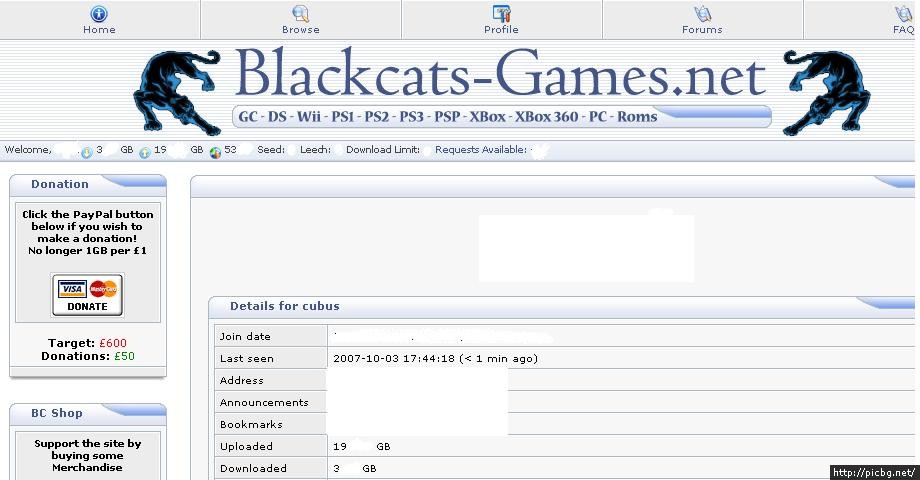Click 'Support the site by buying some Merchandise'

[87, 455]
